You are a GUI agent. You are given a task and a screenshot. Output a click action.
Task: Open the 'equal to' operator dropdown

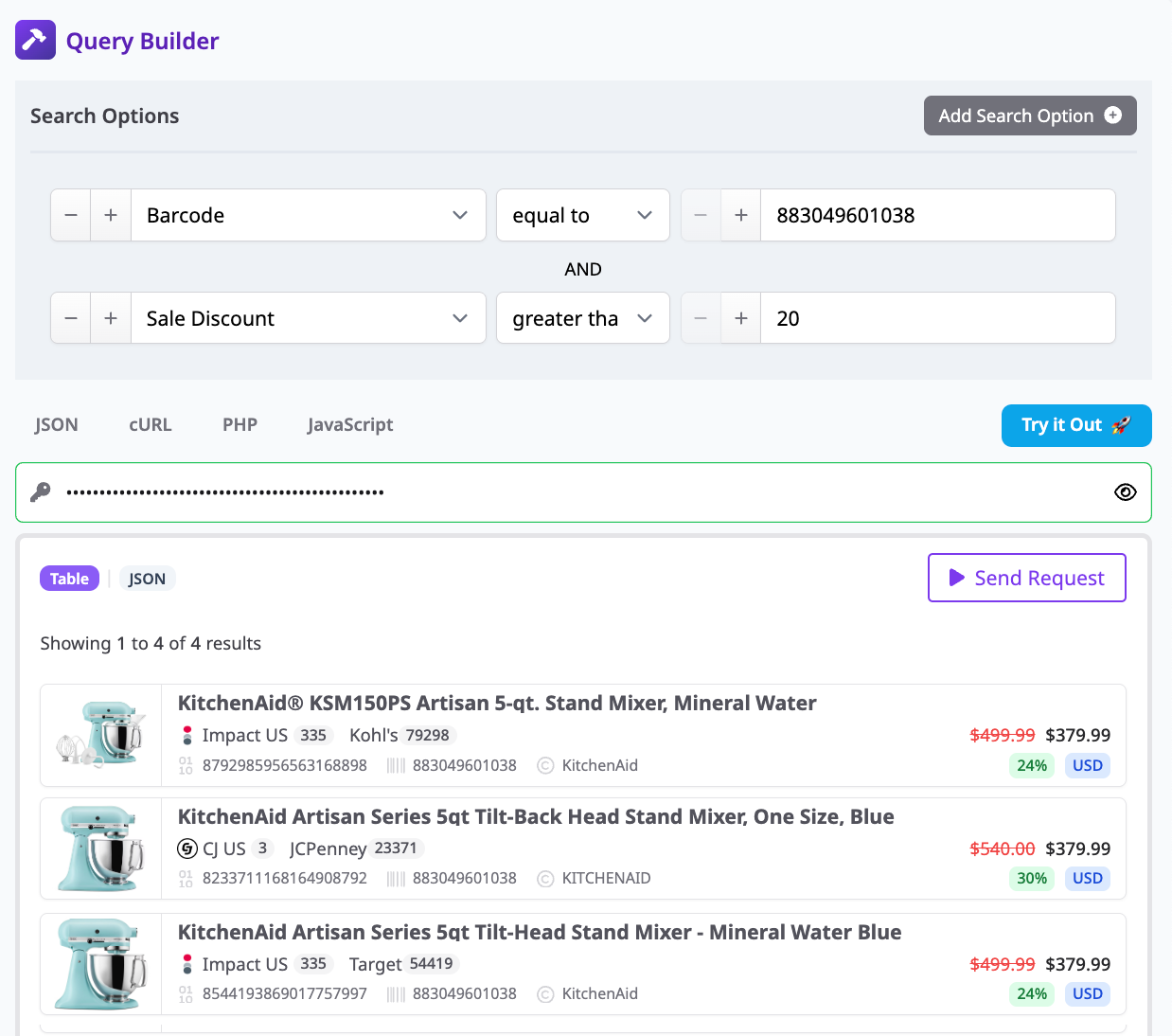(583, 215)
